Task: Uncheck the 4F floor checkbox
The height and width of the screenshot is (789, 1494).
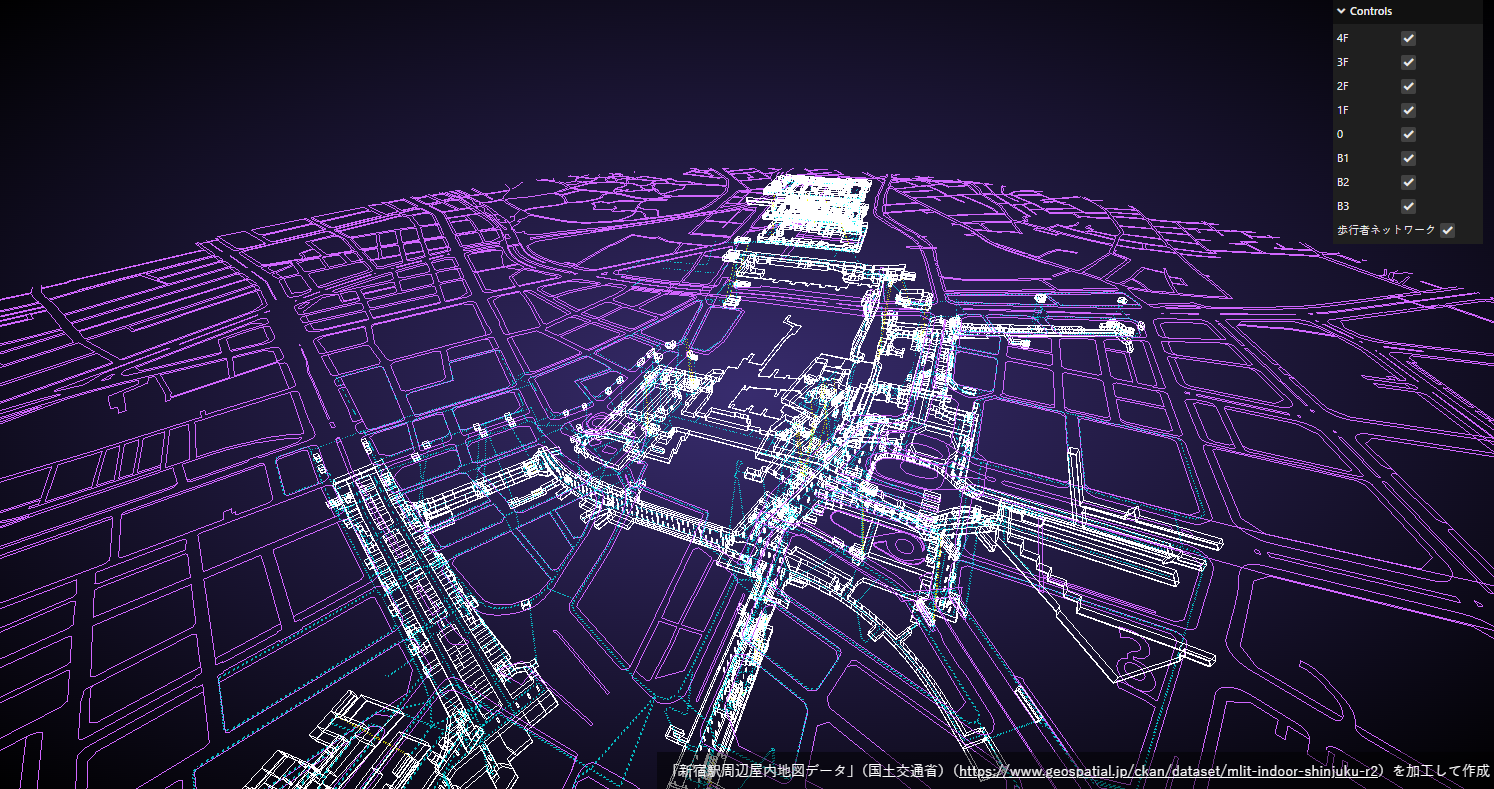Action: click(x=1408, y=38)
